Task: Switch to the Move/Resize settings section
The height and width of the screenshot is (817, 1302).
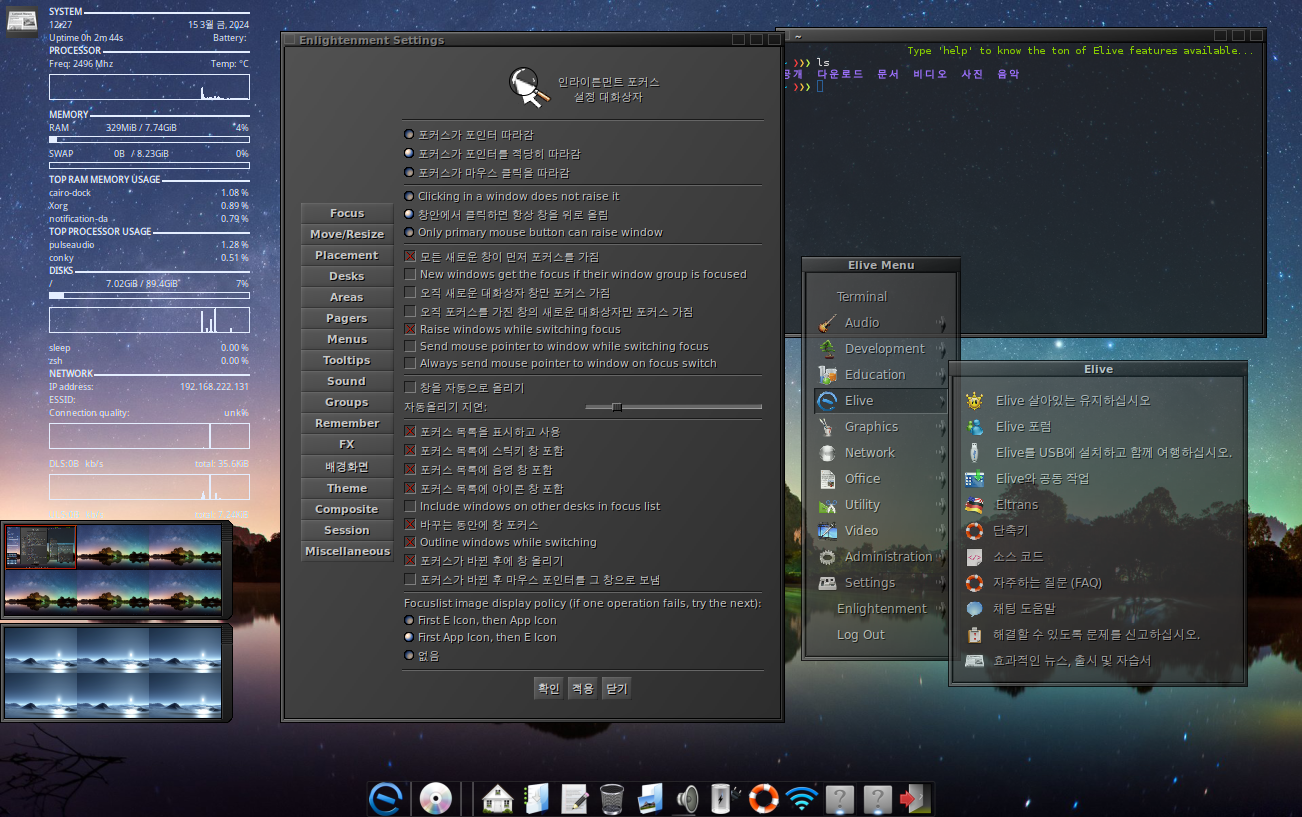Action: pyautogui.click(x=347, y=234)
